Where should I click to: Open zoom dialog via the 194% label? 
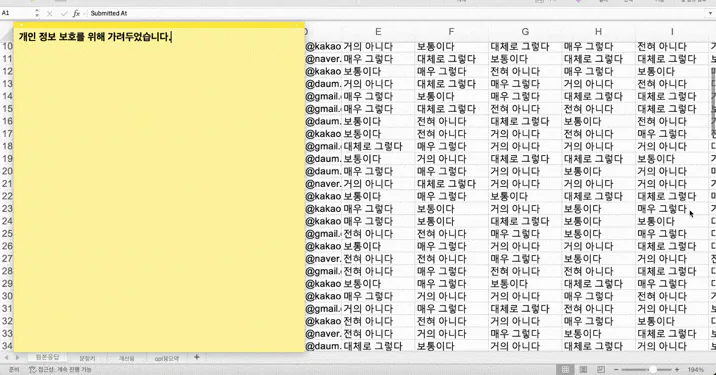pyautogui.click(x=695, y=369)
